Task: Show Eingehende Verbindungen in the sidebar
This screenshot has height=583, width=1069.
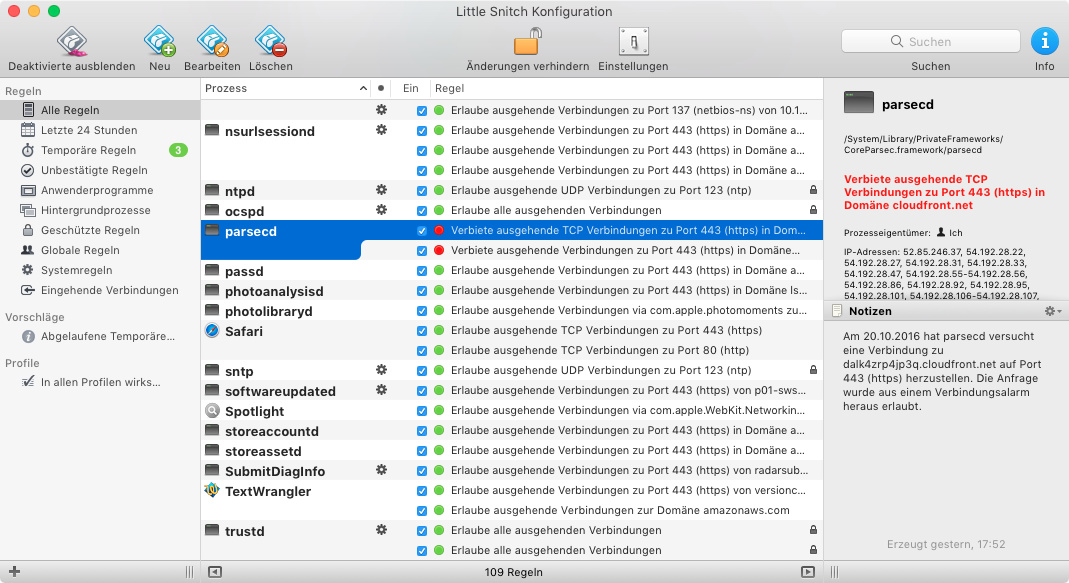Action: (109, 290)
